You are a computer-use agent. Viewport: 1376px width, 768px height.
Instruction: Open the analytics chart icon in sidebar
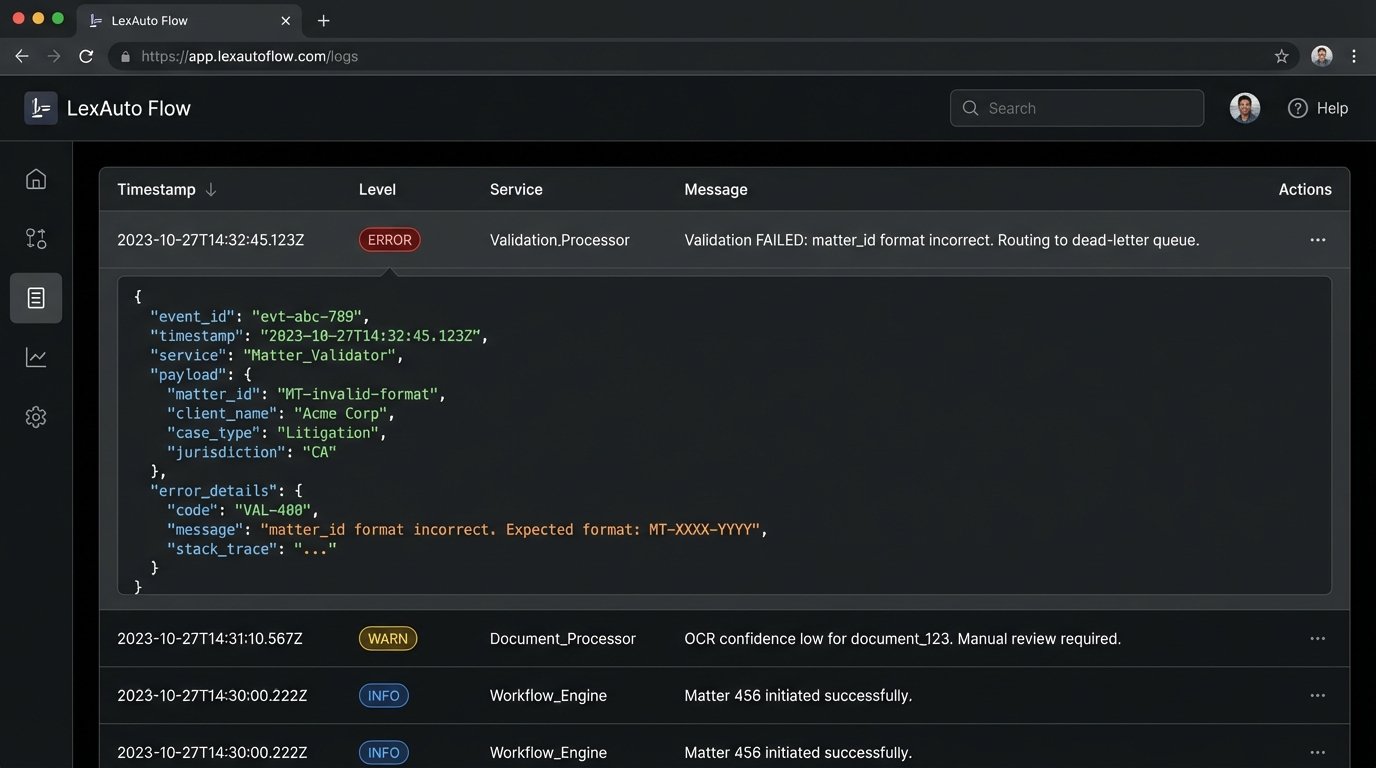(36, 357)
